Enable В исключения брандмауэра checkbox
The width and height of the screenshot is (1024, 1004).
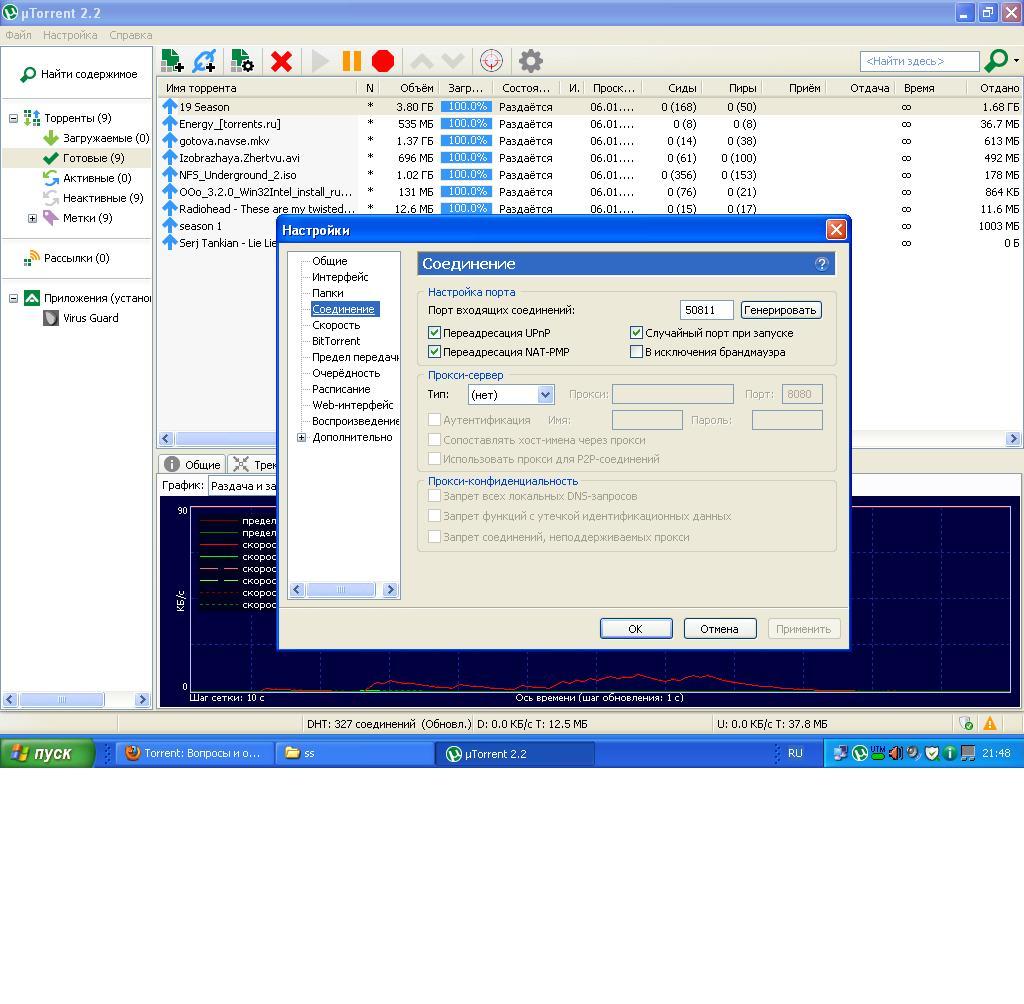[636, 352]
